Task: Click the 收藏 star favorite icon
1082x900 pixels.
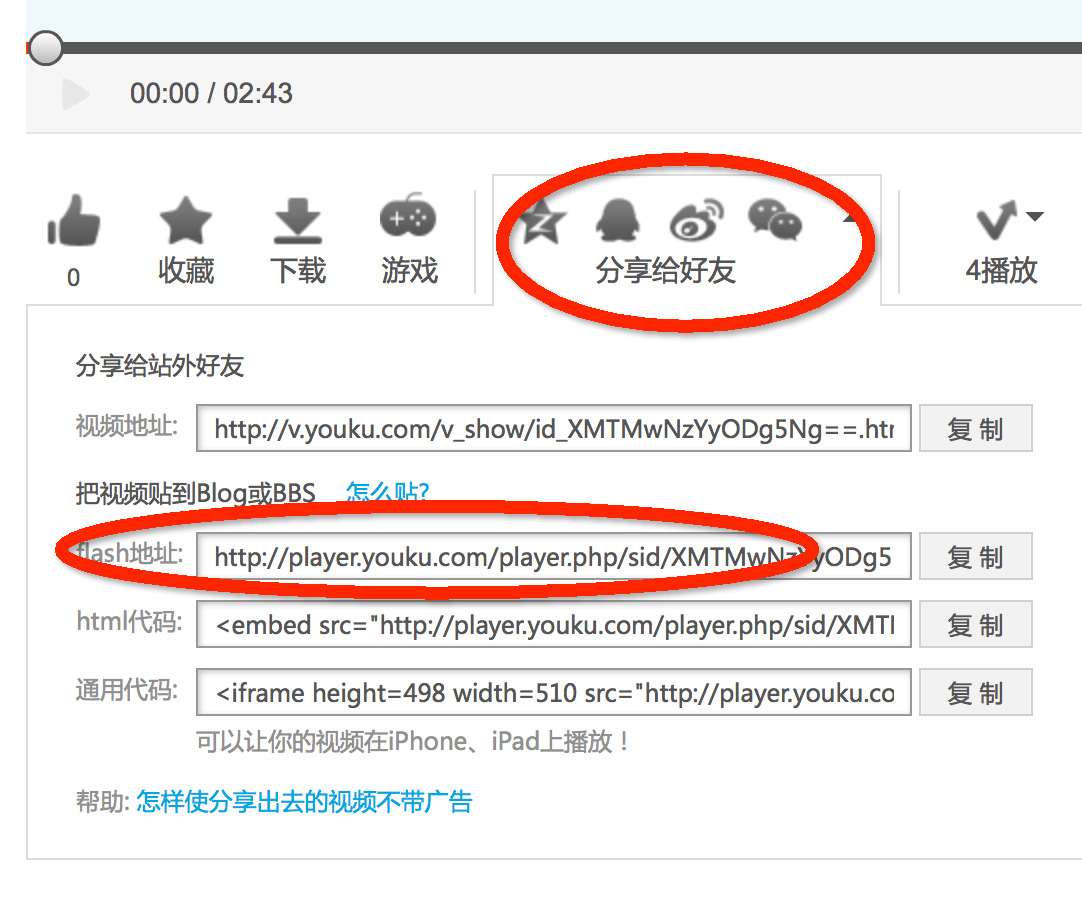Action: click(186, 220)
